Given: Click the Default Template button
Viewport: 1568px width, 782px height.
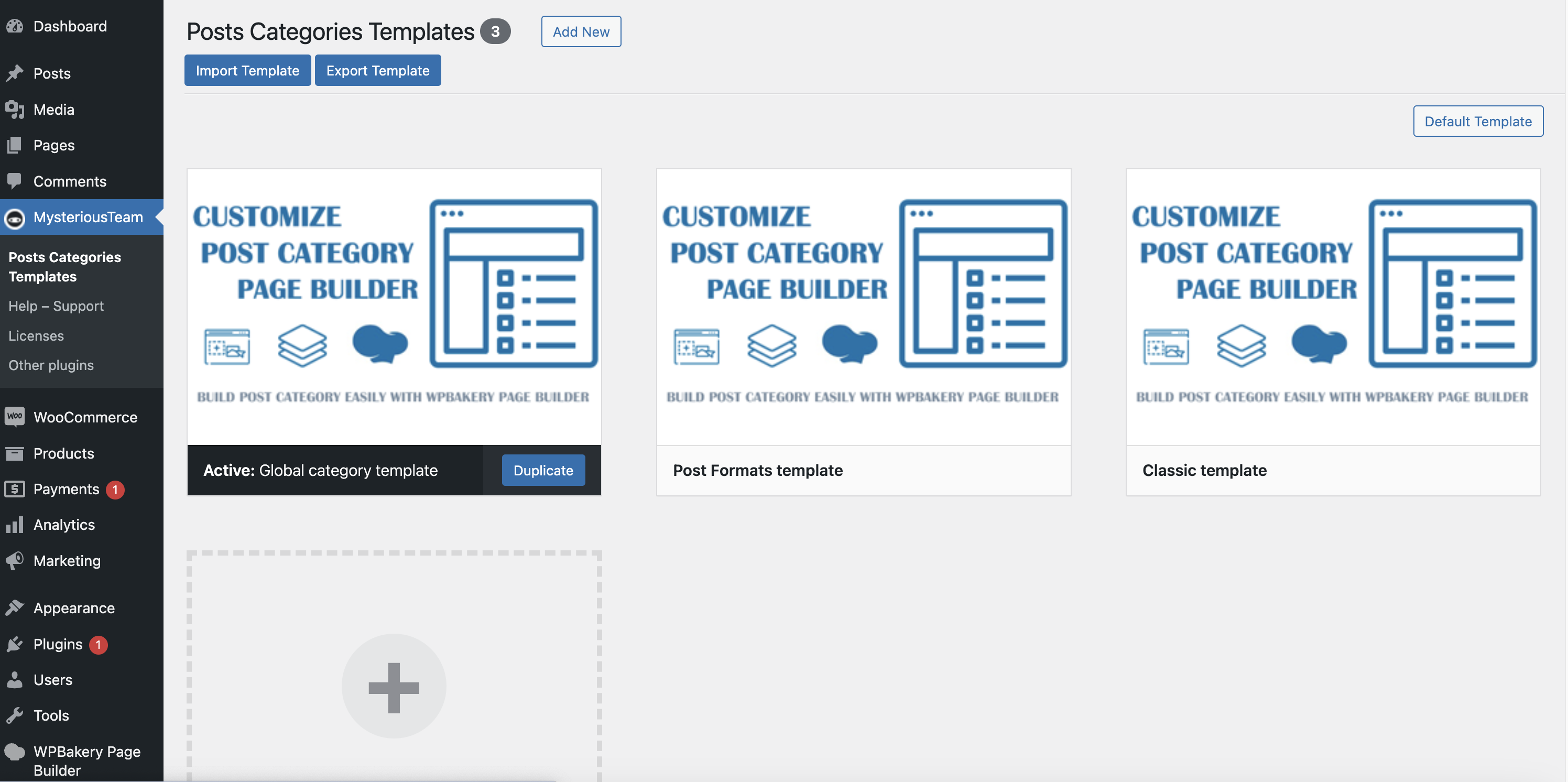Looking at the screenshot, I should pyautogui.click(x=1477, y=121).
